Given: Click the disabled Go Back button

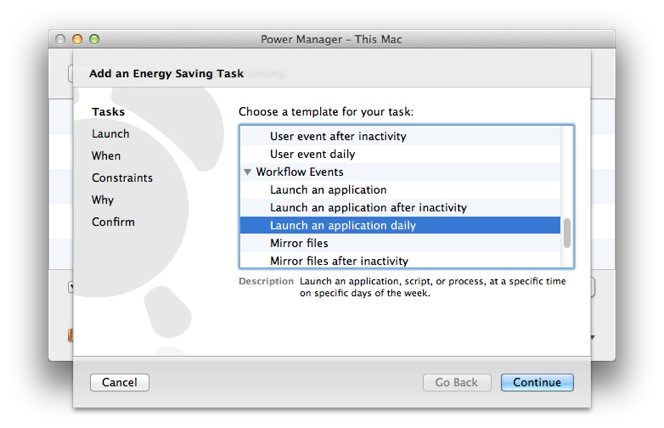Looking at the screenshot, I should [457, 382].
